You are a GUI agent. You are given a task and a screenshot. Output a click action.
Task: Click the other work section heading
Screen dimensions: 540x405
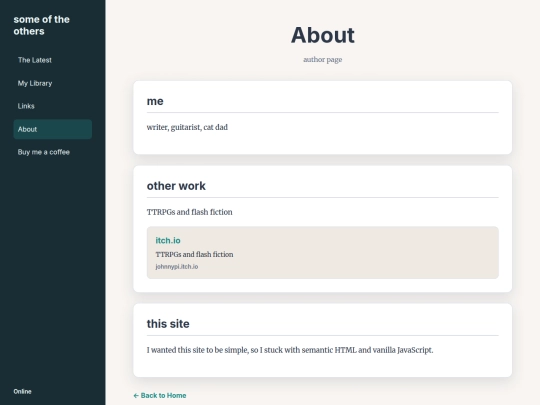[176, 186]
